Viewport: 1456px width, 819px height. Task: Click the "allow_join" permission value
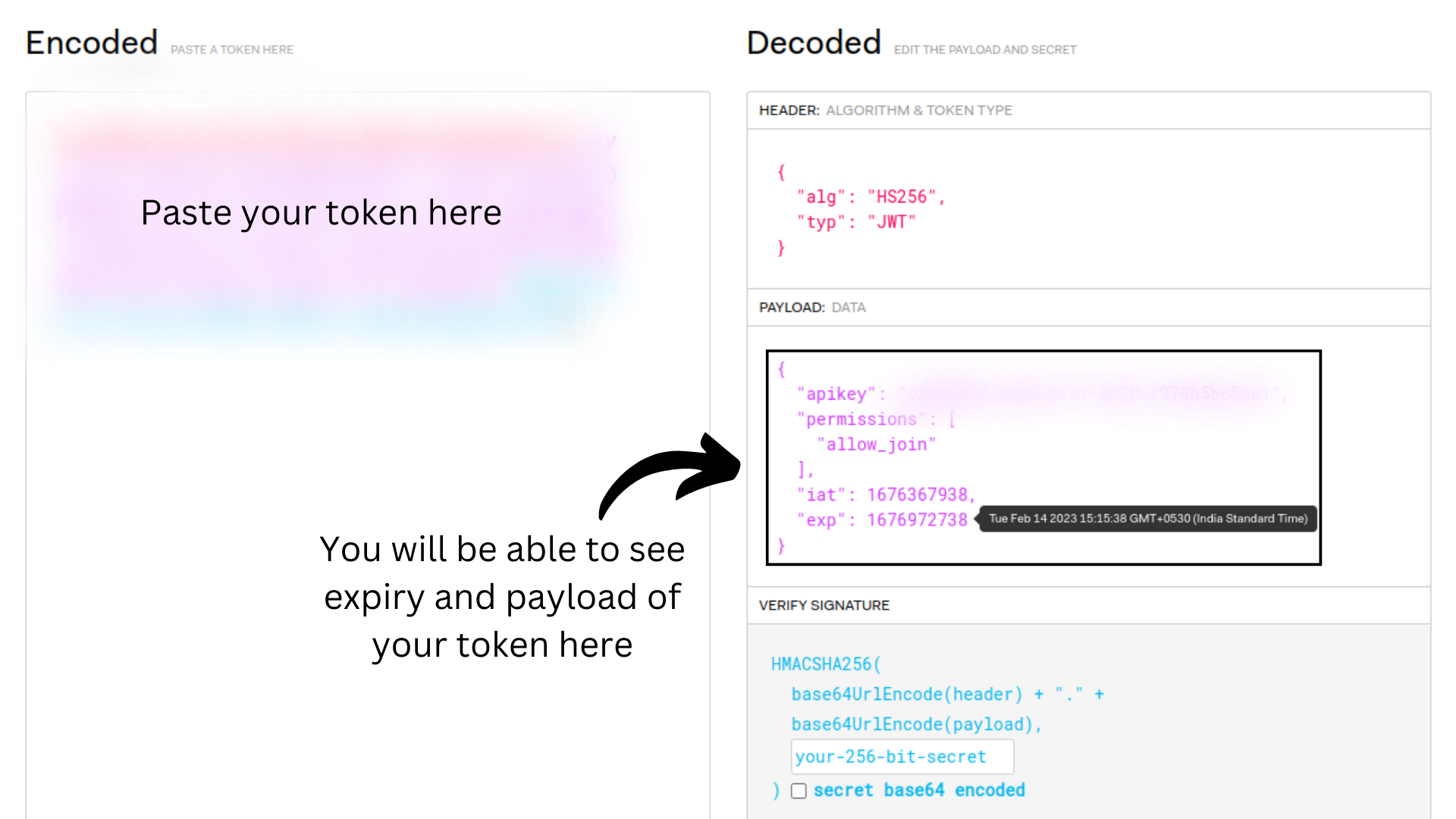pos(877,444)
